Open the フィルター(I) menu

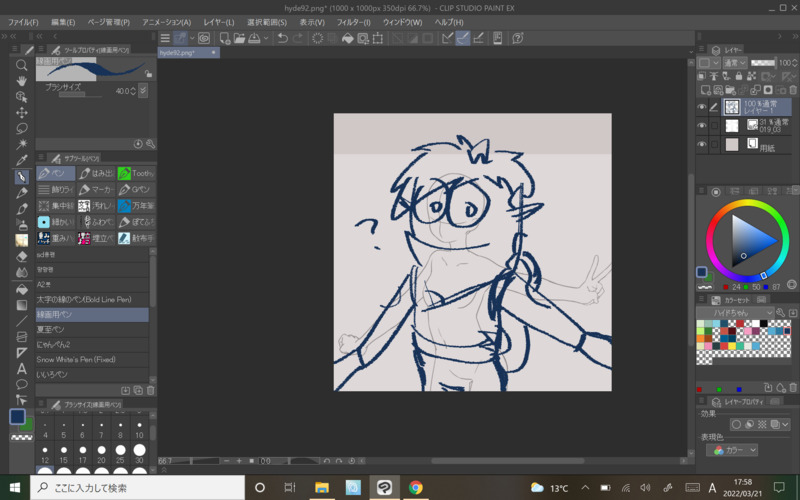tap(353, 22)
